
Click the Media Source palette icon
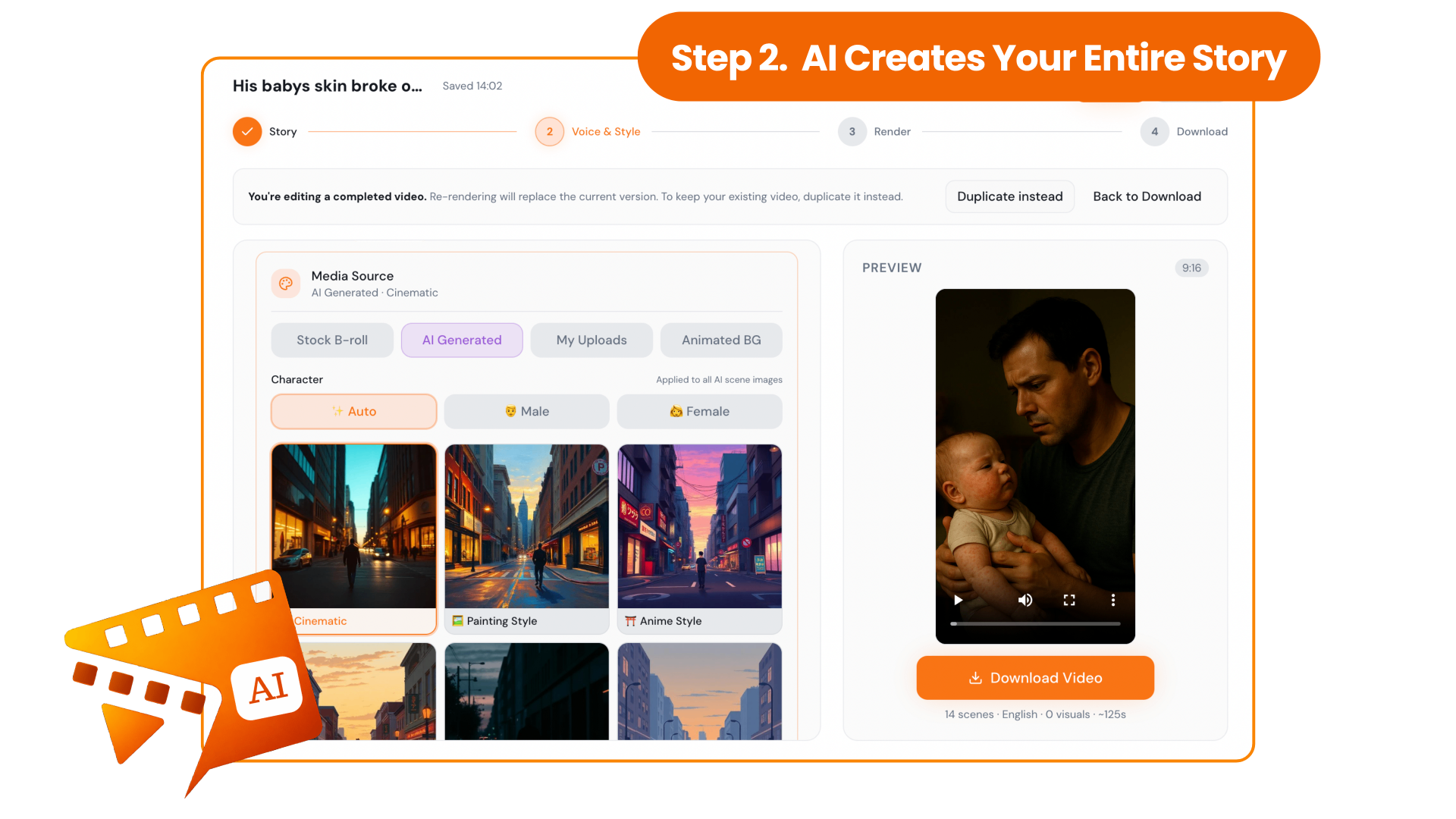[286, 284]
